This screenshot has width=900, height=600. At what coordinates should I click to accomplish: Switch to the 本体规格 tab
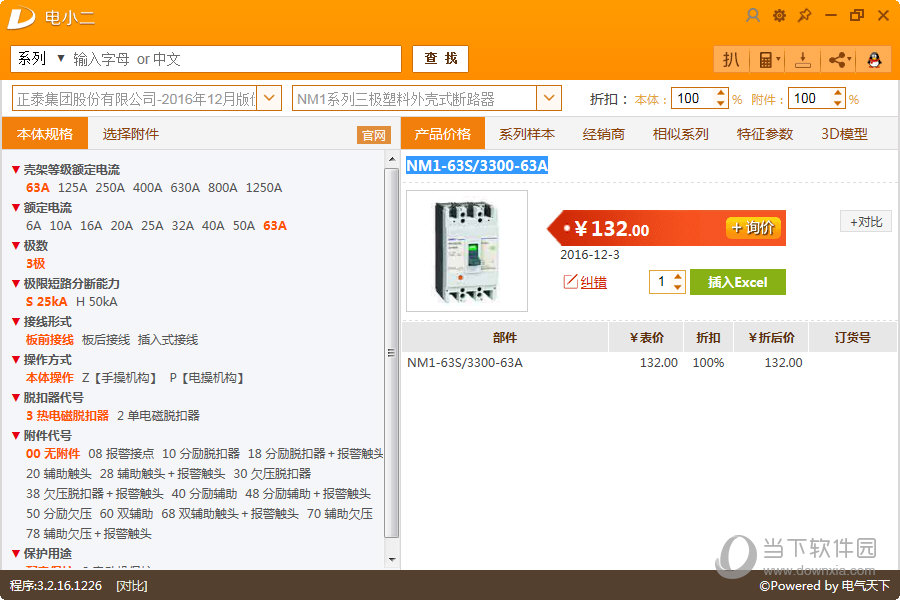click(45, 133)
